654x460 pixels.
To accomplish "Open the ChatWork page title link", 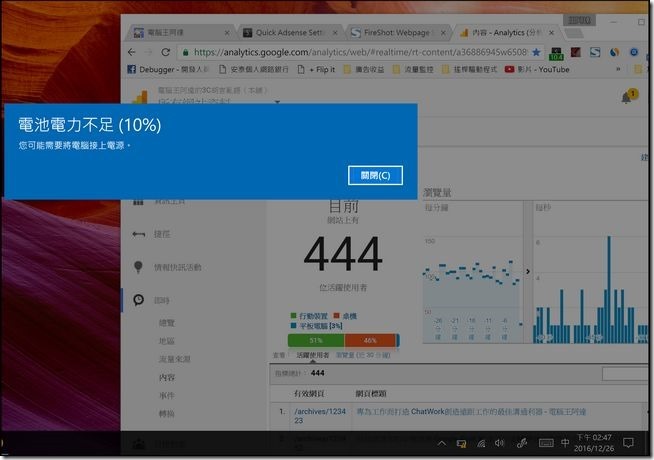I will pos(471,412).
